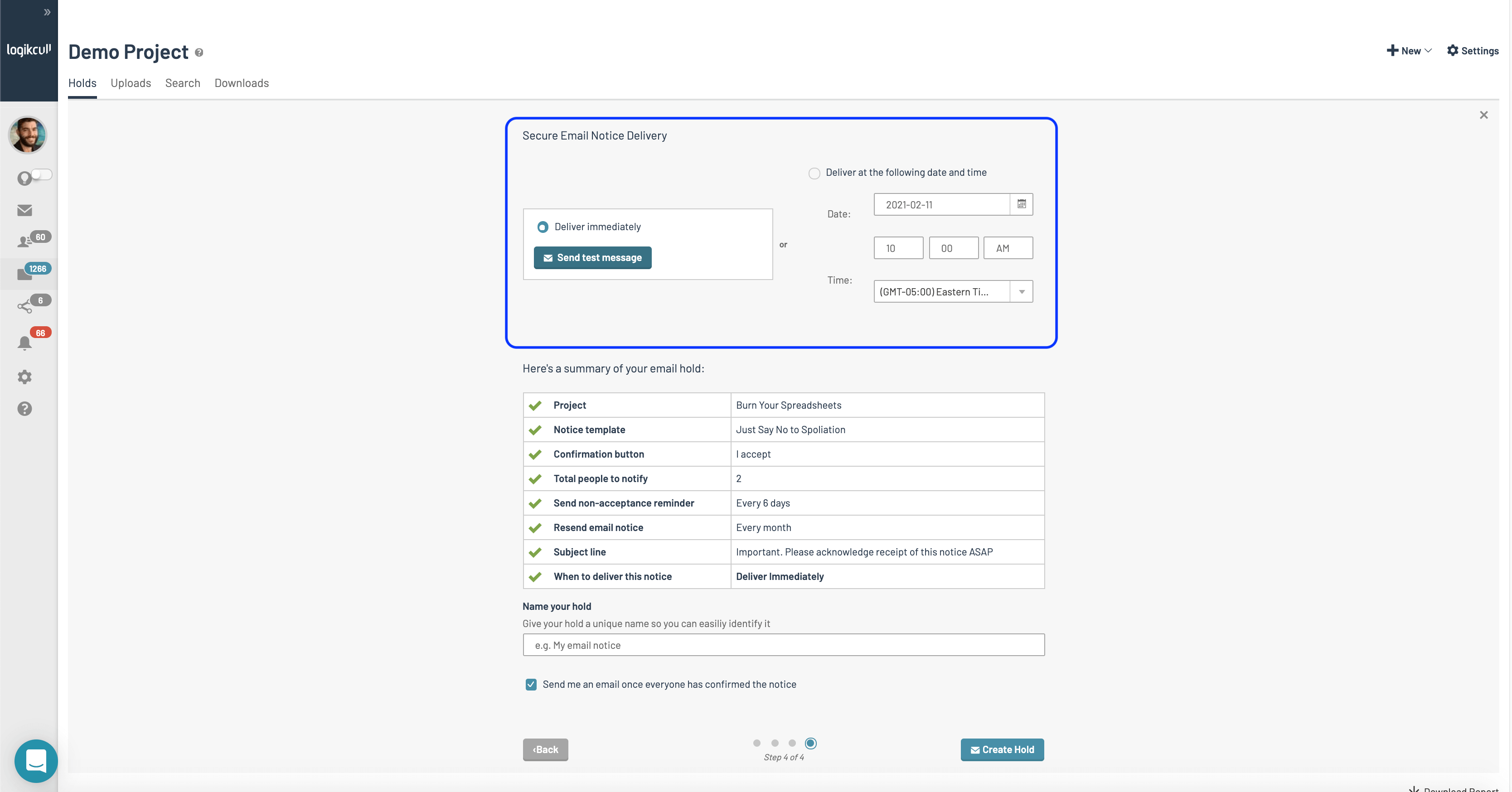Switch to the Downloads tab
Screen dimensions: 1512x792
(241, 83)
